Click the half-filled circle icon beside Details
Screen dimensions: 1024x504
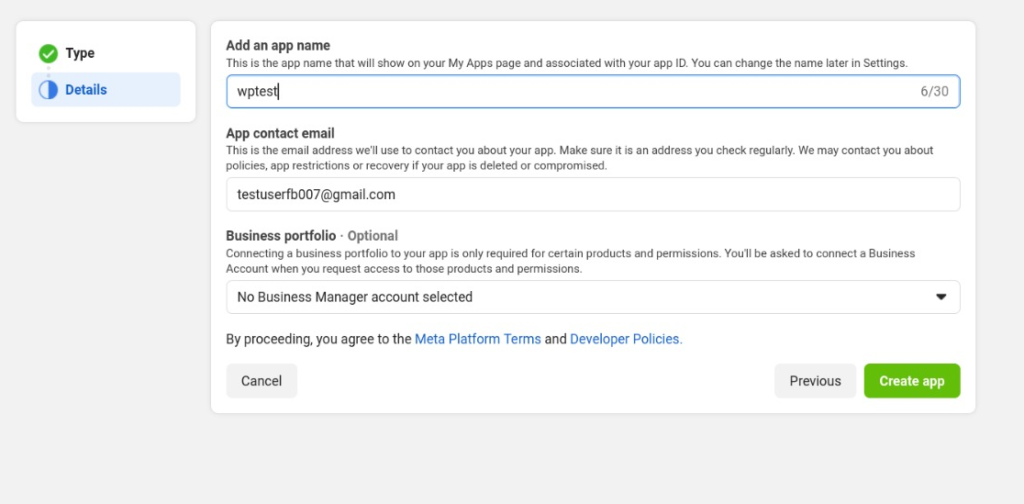coord(48,90)
